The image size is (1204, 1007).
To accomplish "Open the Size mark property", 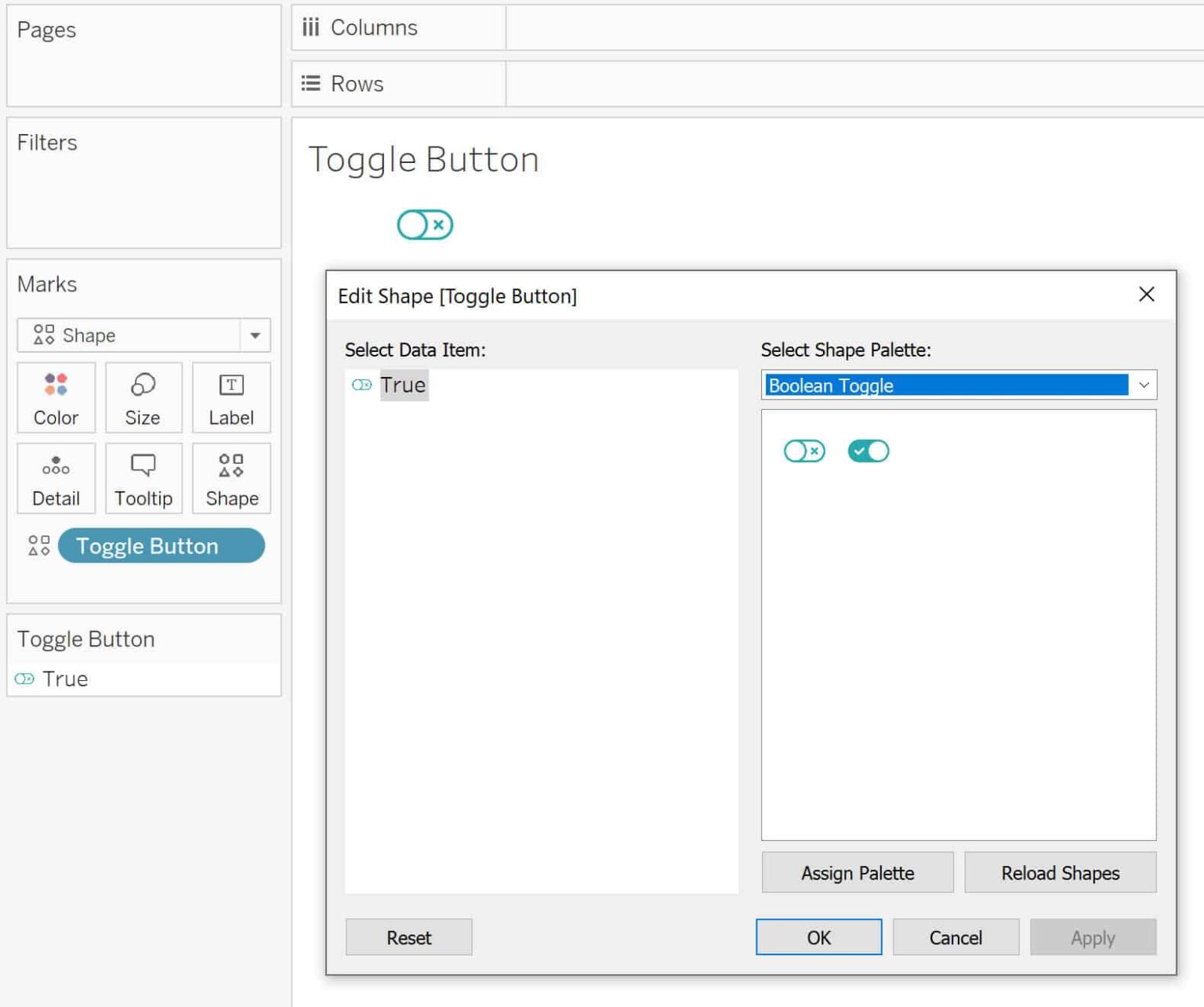I will click(x=143, y=398).
